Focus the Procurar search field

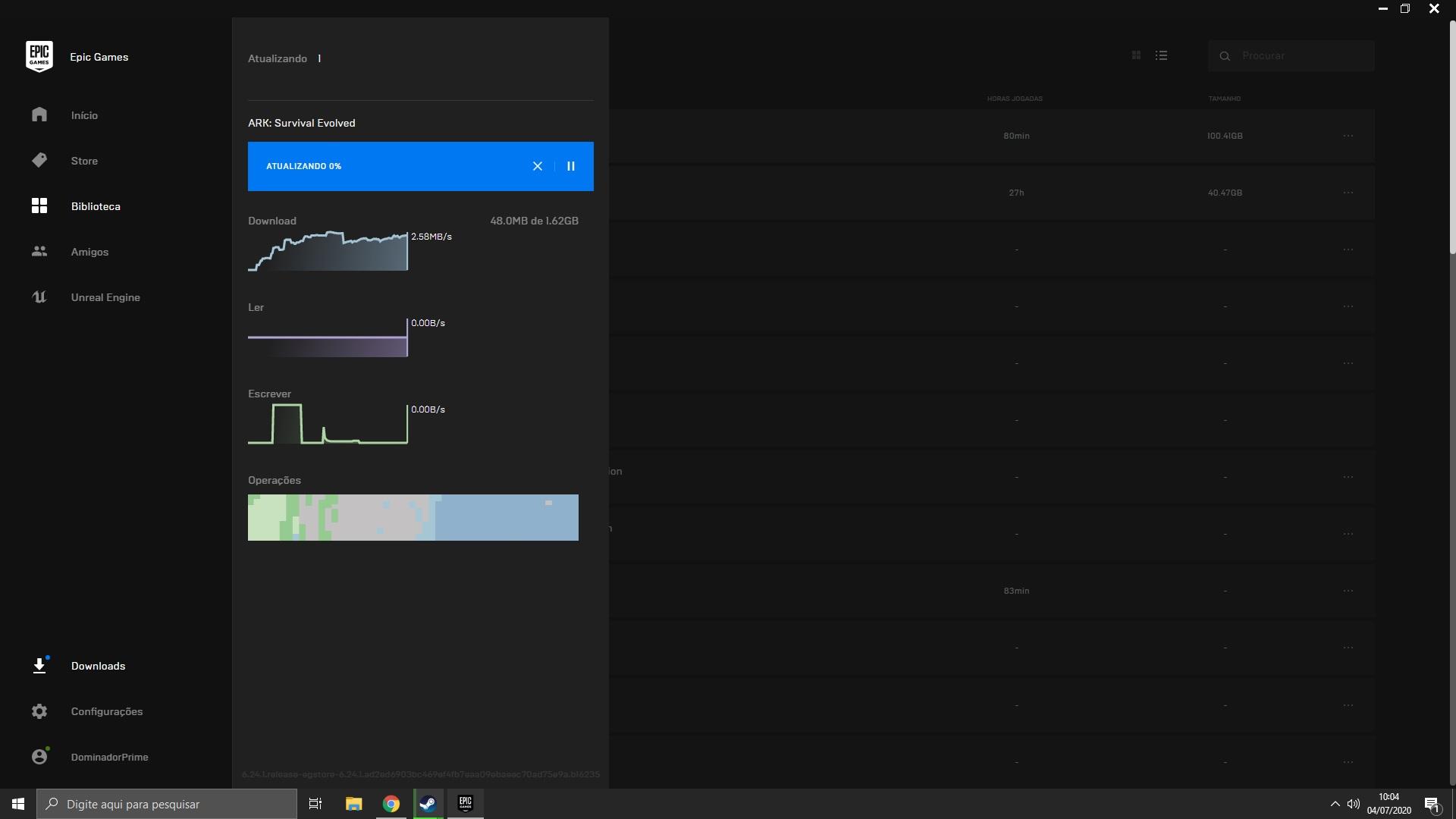coord(1291,55)
